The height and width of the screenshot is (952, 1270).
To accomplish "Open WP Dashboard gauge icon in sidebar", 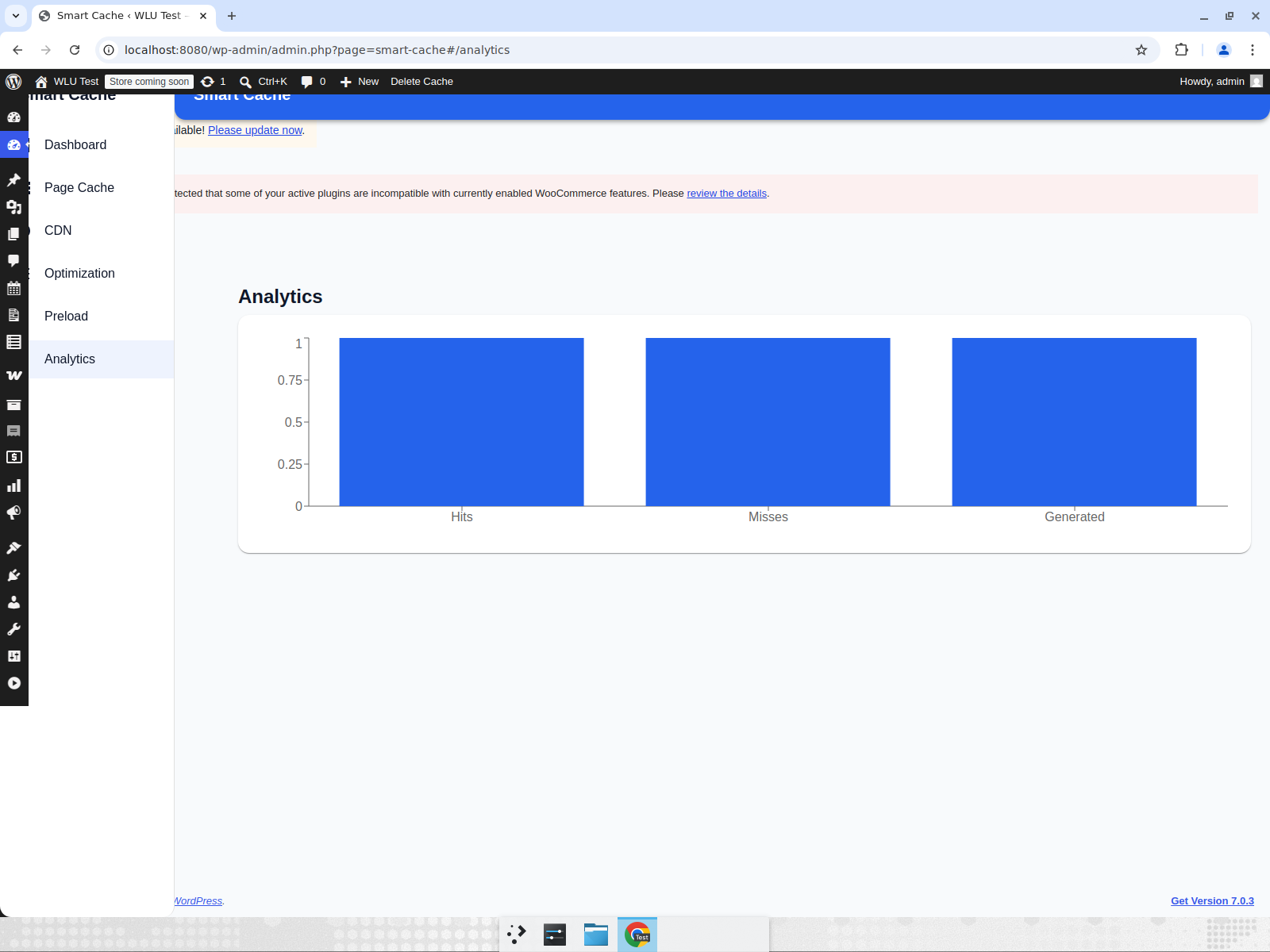I will click(x=13, y=117).
